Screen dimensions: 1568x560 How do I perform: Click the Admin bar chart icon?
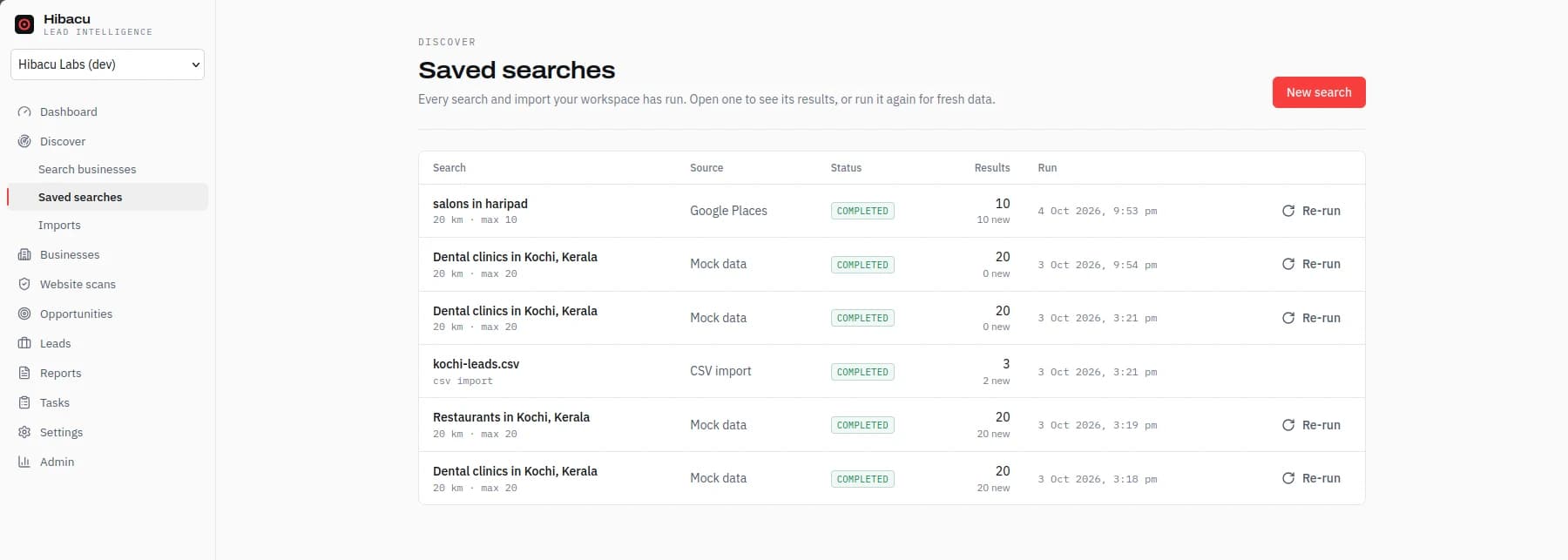(x=24, y=462)
